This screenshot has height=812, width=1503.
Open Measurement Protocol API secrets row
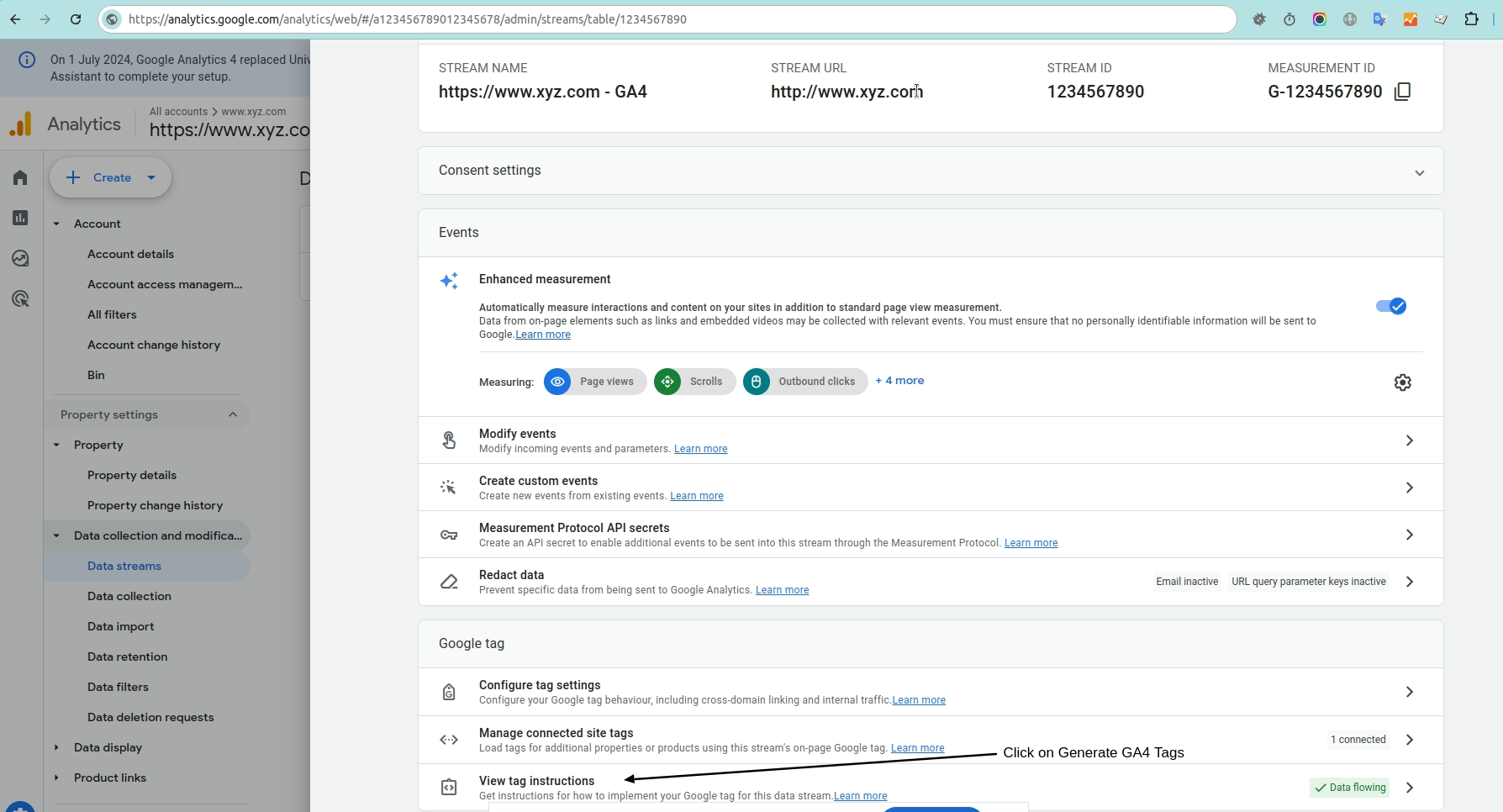[925, 535]
